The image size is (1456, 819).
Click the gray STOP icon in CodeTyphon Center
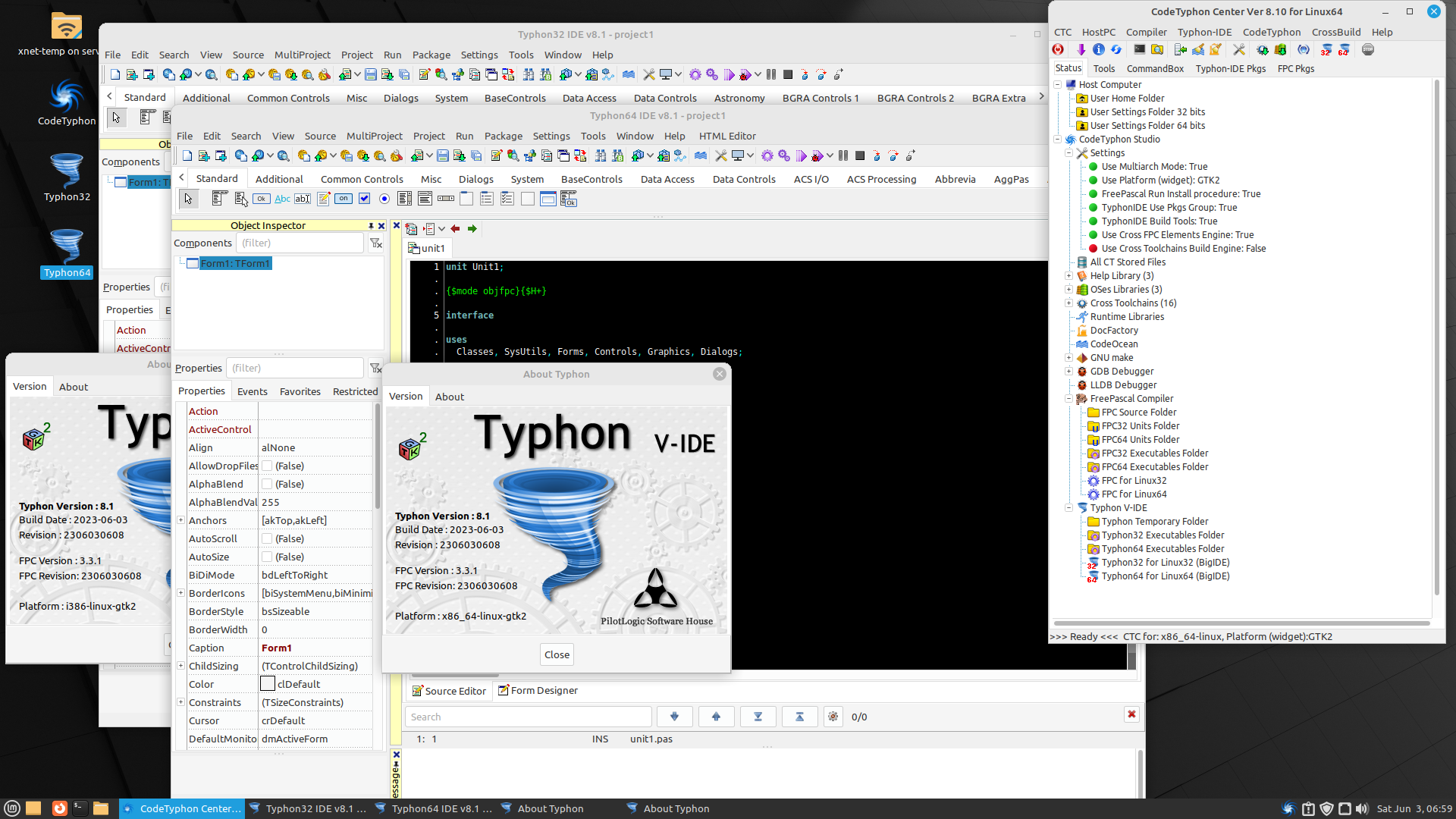point(1368,50)
